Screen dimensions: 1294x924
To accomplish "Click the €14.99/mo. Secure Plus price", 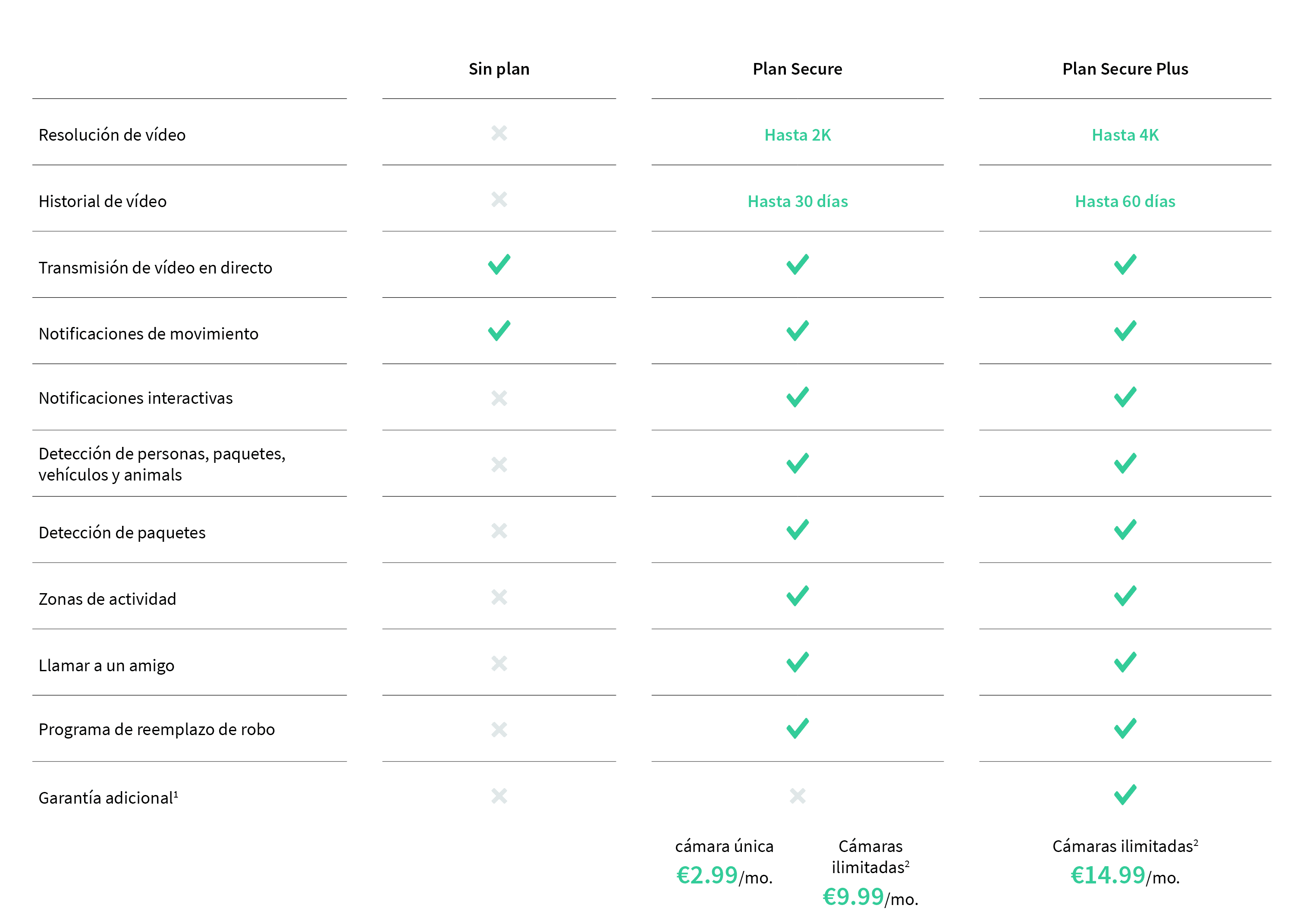I will tap(1124, 876).
